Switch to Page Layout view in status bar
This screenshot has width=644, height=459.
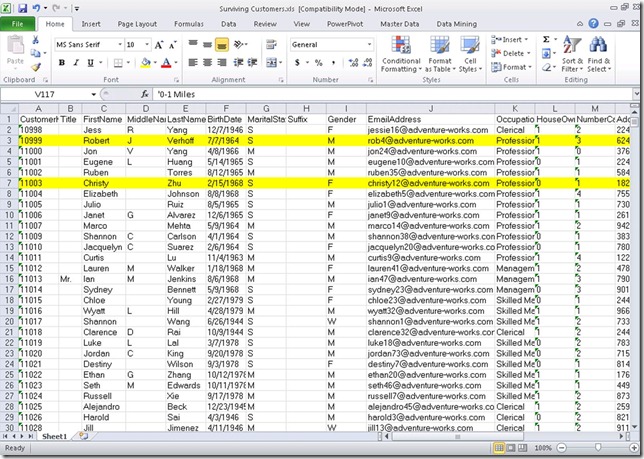[x=511, y=448]
